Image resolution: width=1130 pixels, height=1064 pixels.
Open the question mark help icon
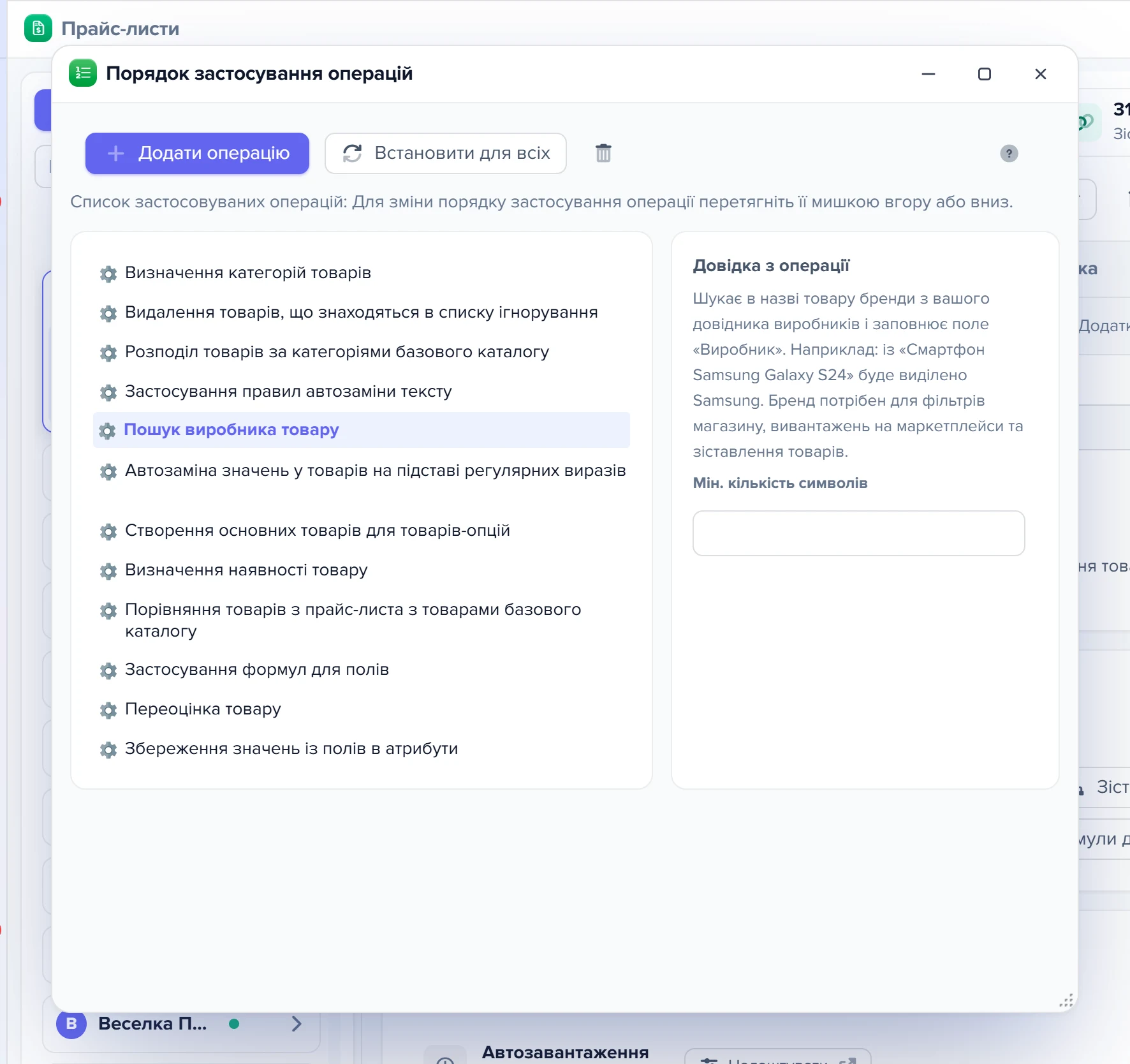point(1009,154)
